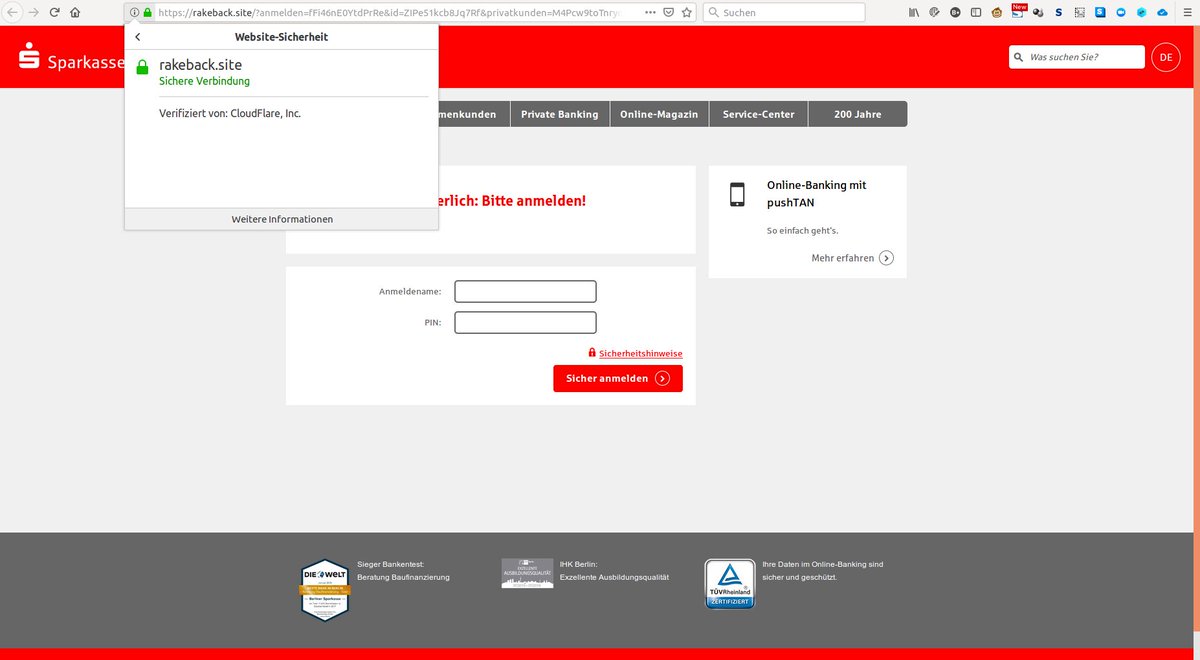This screenshot has height=660, width=1200.
Task: Click the rakeback.site domain in panel
Action: [x=200, y=65]
